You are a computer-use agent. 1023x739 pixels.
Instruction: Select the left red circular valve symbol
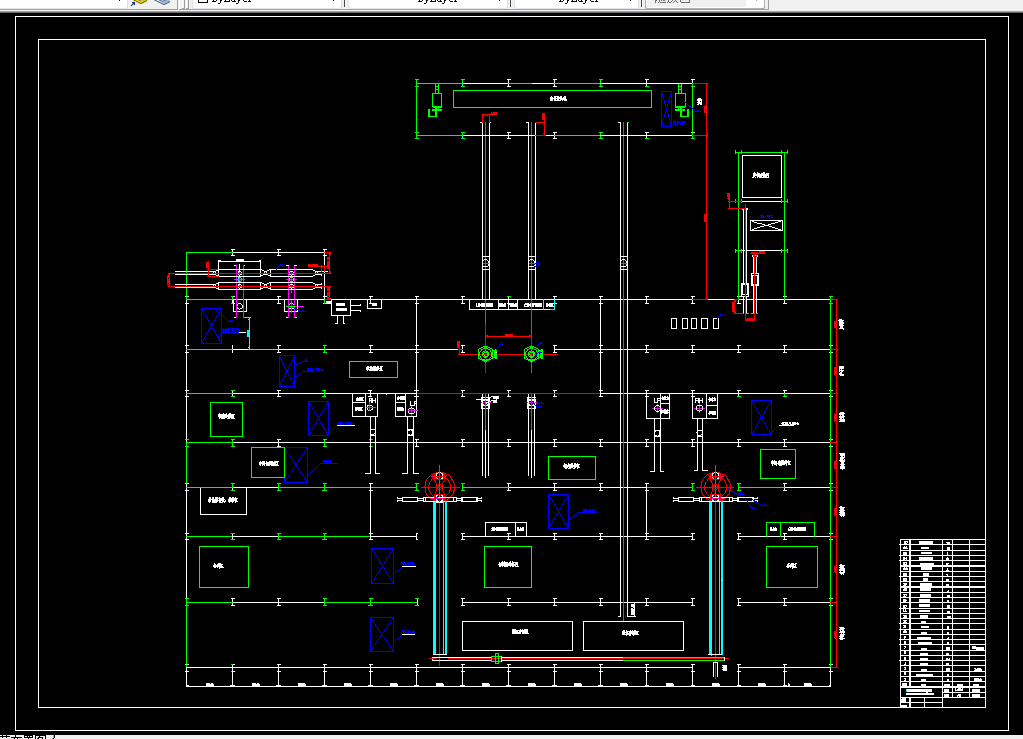click(x=440, y=486)
